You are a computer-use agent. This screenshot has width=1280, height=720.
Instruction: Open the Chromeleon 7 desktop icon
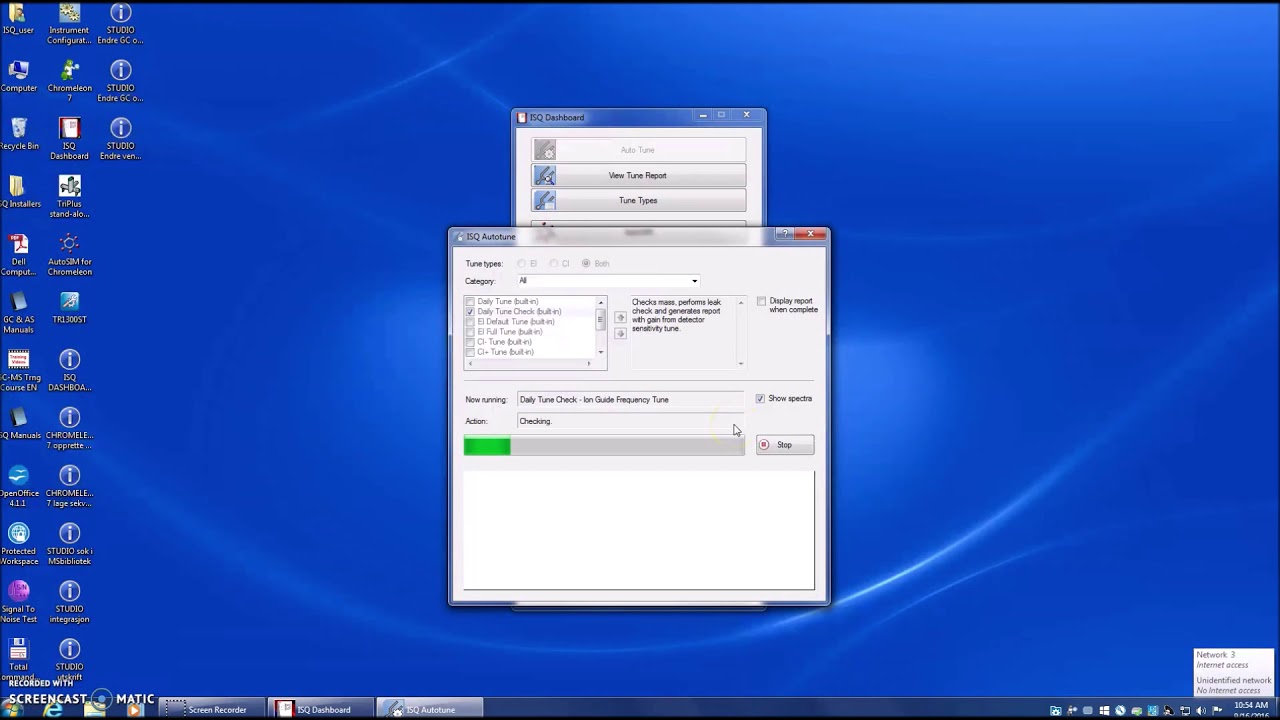(x=69, y=80)
